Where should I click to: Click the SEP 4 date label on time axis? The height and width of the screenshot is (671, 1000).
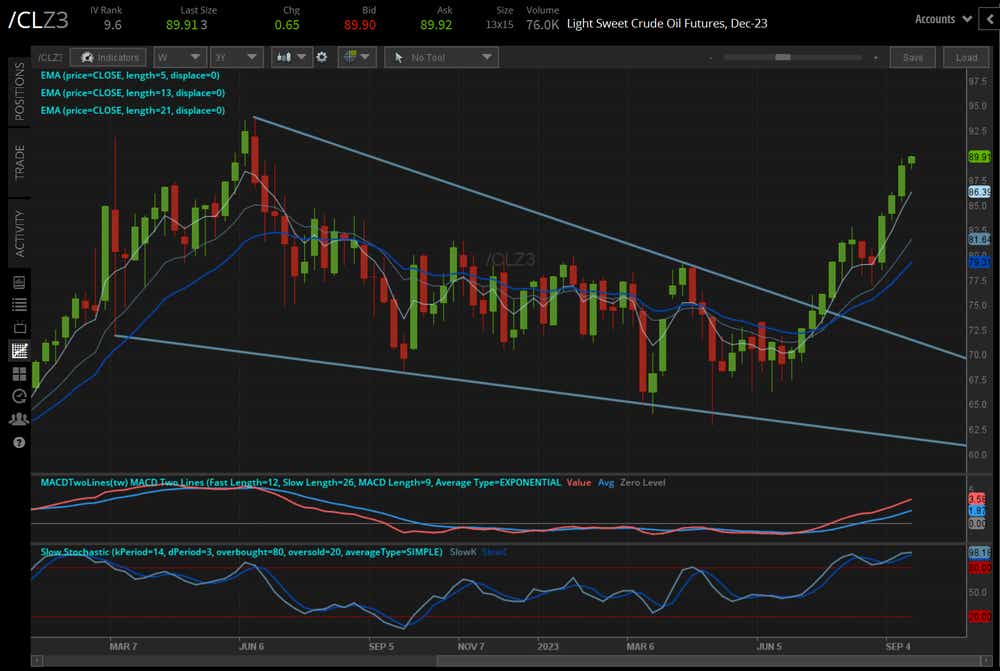(x=898, y=647)
